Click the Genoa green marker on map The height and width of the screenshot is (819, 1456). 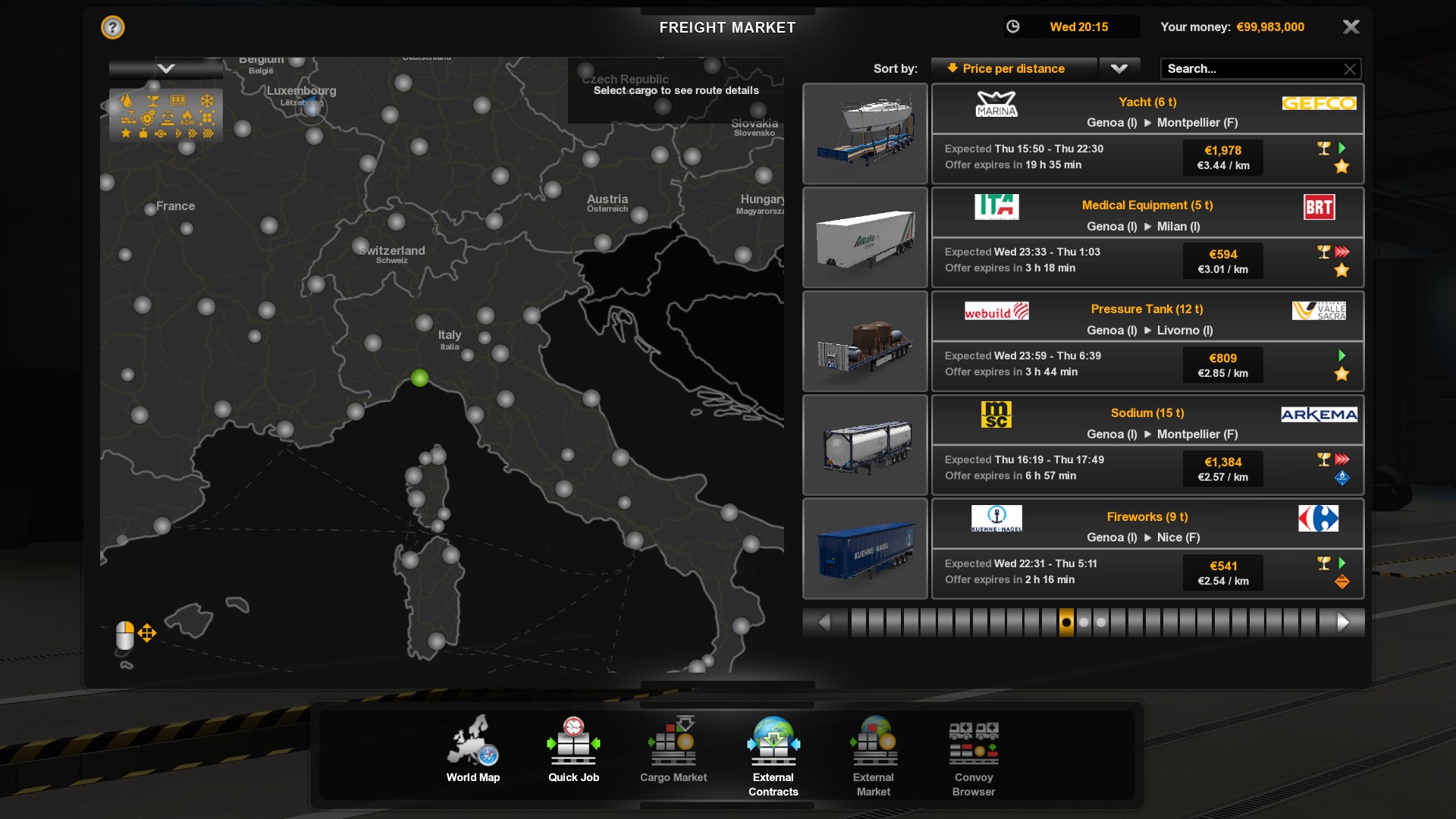pyautogui.click(x=419, y=378)
